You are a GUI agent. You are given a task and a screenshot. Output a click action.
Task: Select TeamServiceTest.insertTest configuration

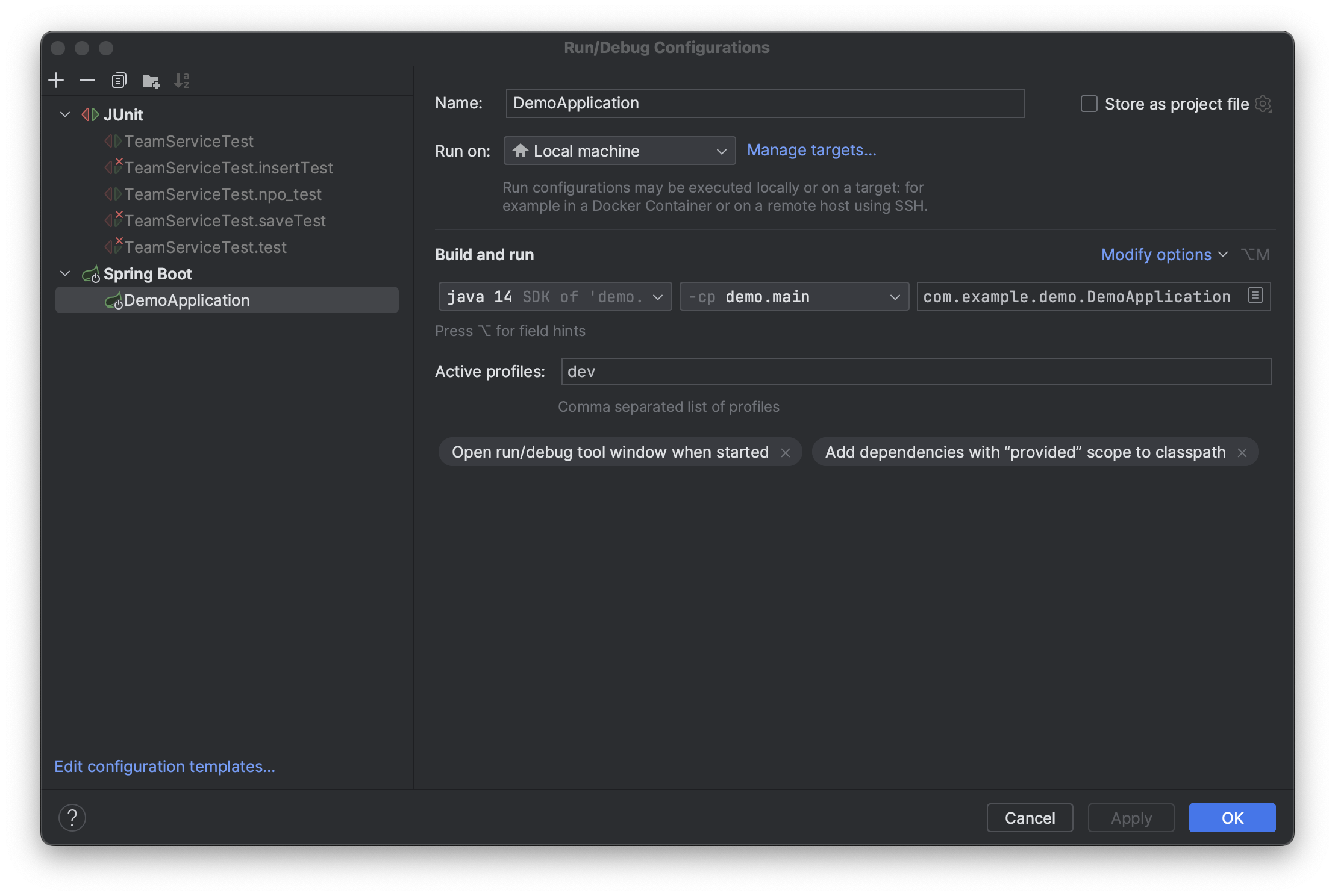[228, 168]
